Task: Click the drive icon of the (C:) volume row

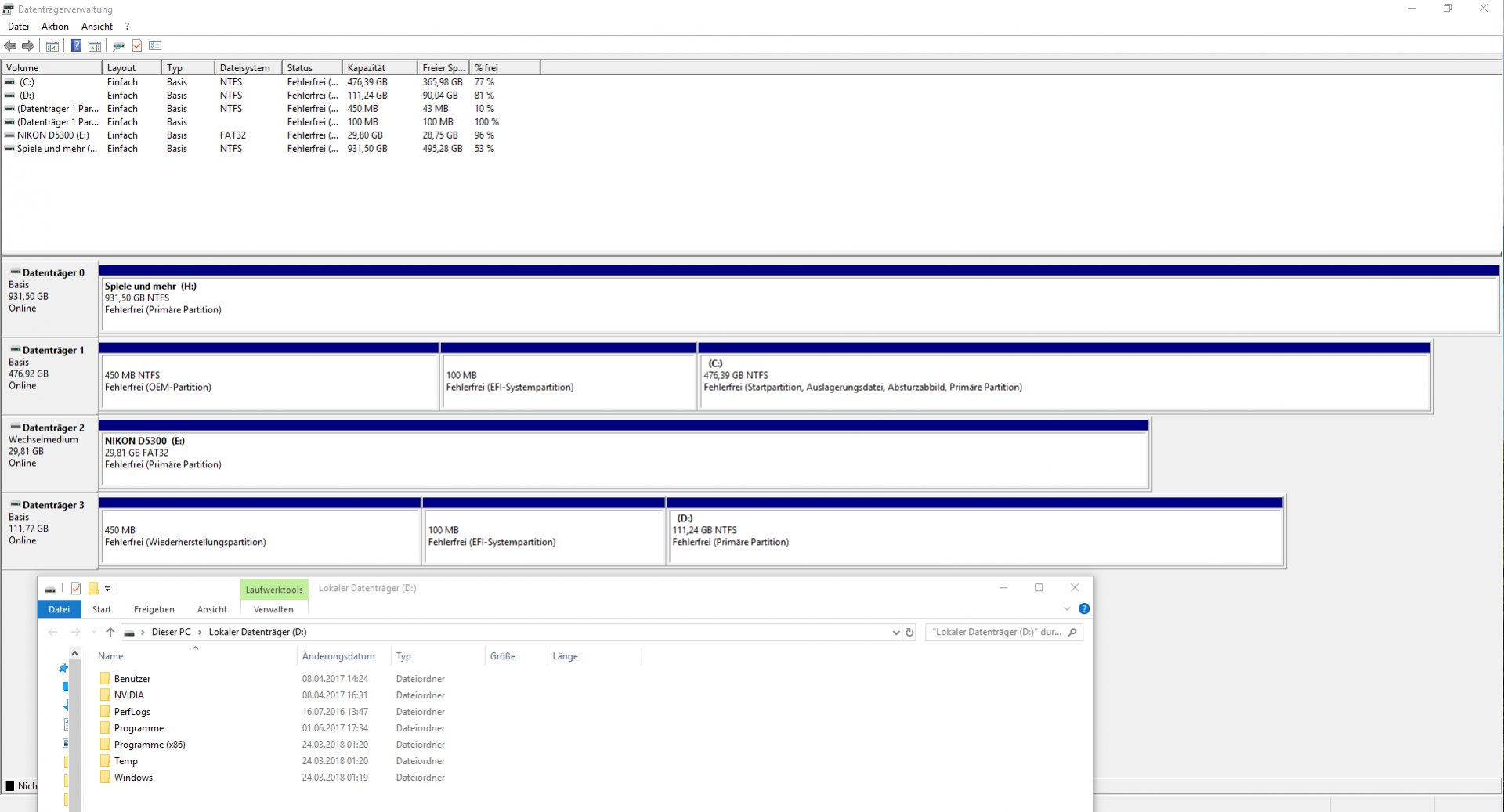Action: [9, 81]
